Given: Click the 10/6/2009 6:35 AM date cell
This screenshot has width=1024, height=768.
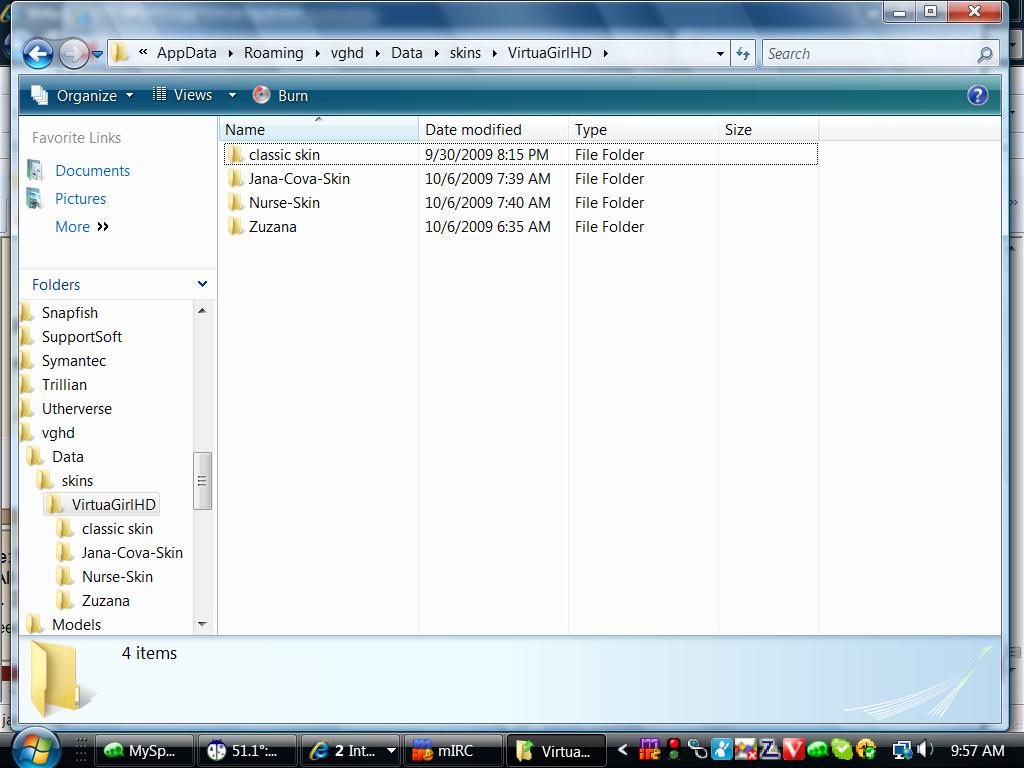Looking at the screenshot, I should [x=488, y=227].
